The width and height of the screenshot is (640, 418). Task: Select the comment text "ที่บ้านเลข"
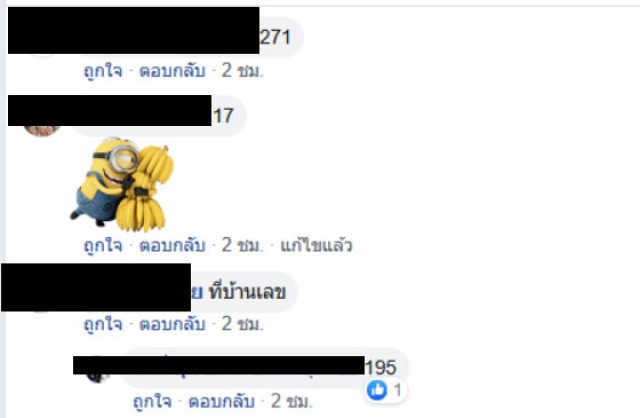[x=247, y=292]
